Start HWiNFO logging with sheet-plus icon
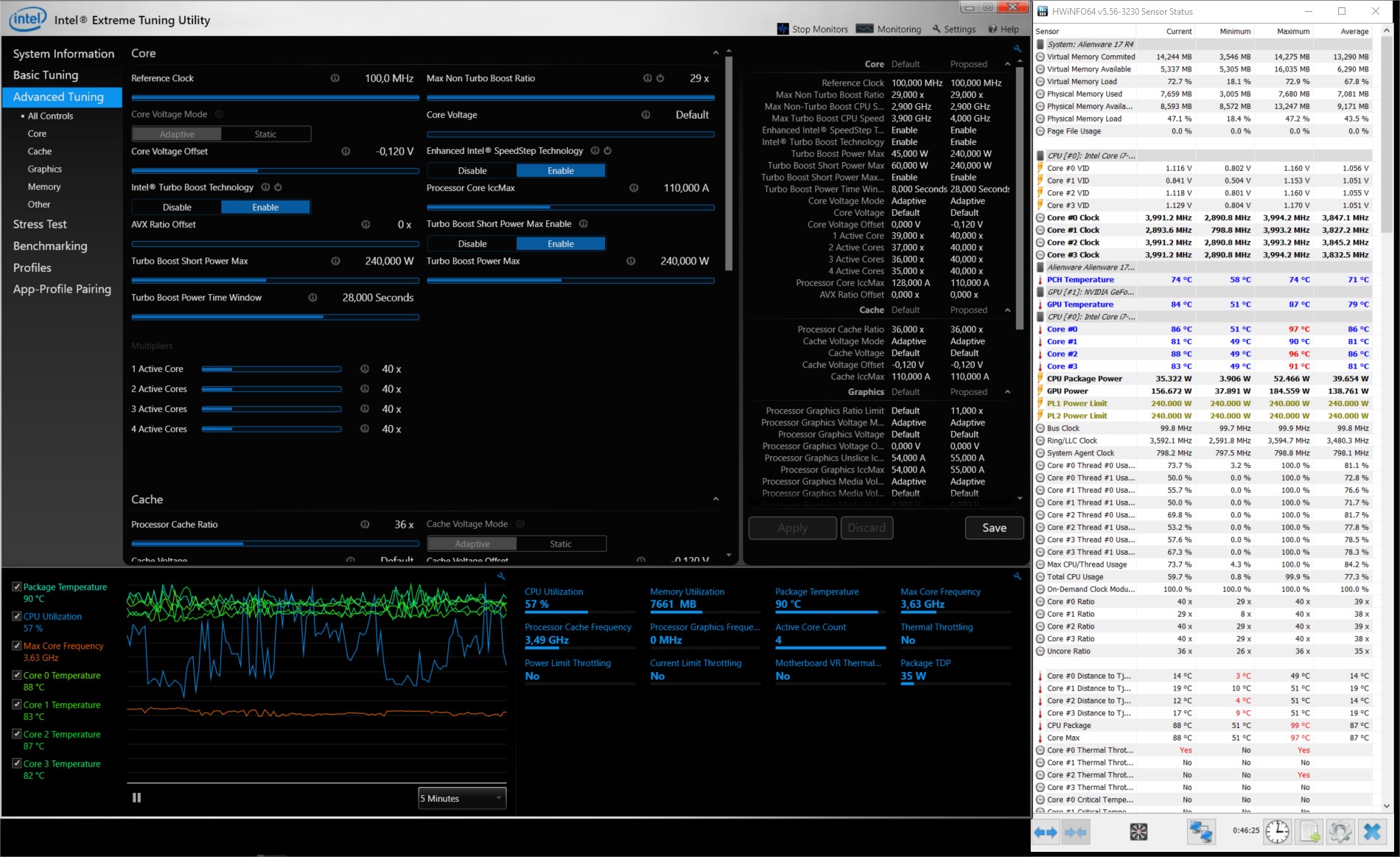This screenshot has width=1400, height=857. (x=1309, y=832)
